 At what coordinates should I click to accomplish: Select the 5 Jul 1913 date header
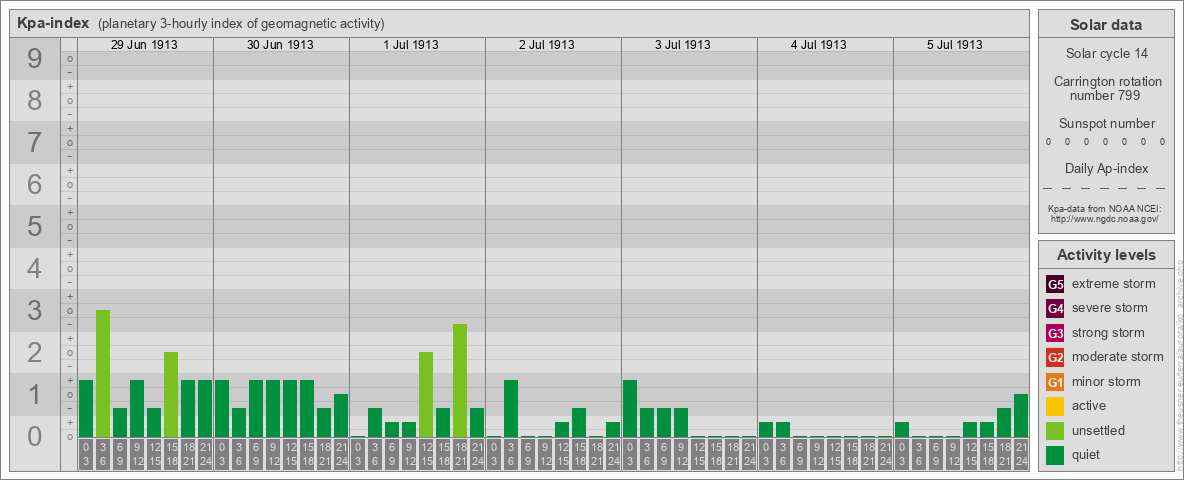click(954, 45)
